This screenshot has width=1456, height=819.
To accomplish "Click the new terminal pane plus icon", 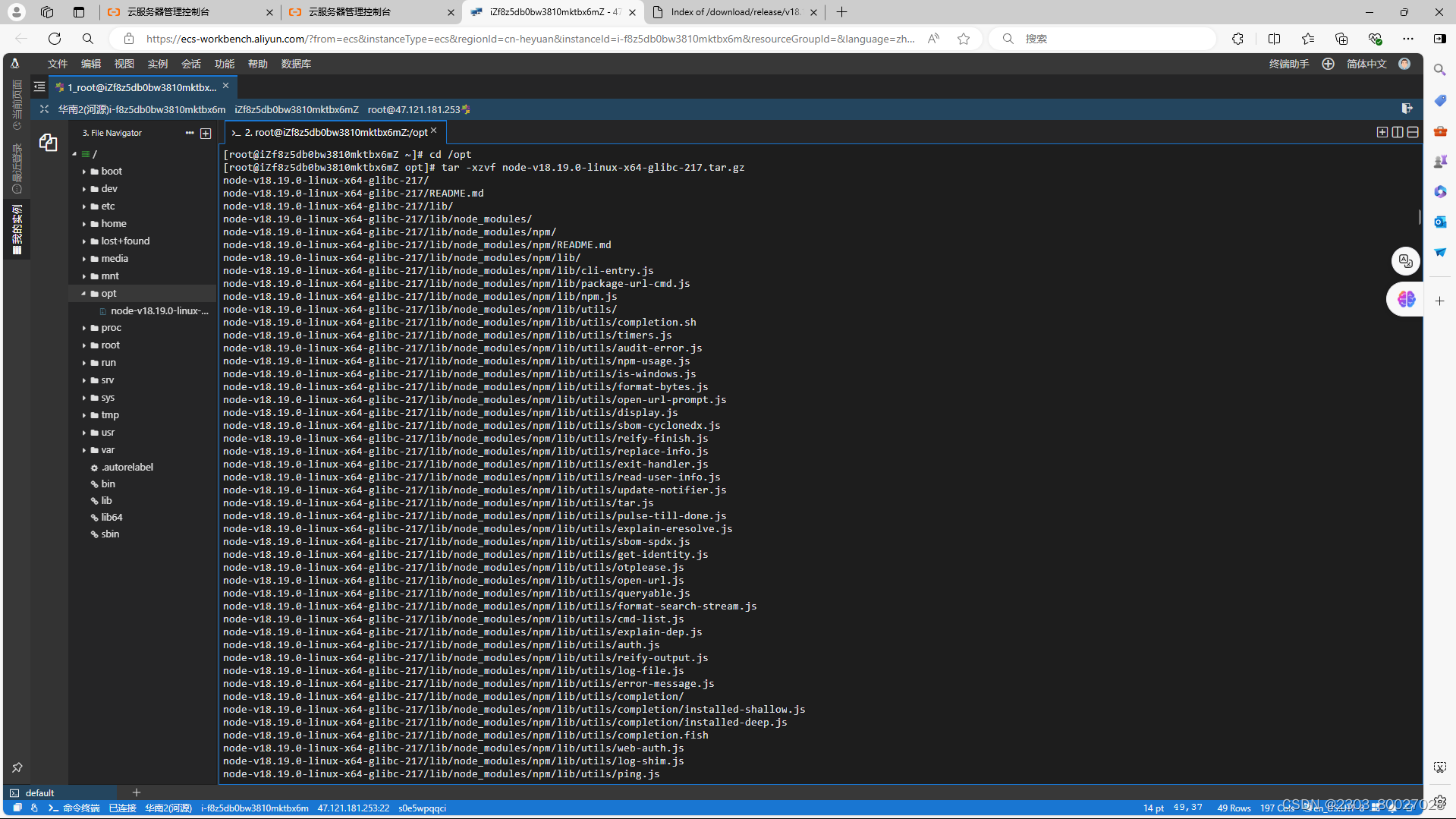I will pyautogui.click(x=1382, y=132).
